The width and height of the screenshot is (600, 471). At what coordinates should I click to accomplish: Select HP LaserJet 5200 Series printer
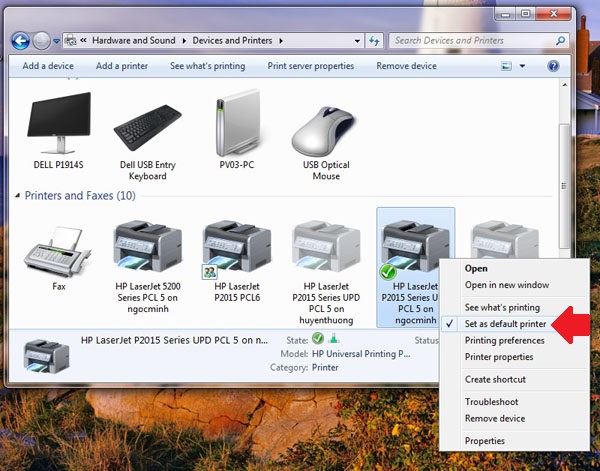[148, 250]
